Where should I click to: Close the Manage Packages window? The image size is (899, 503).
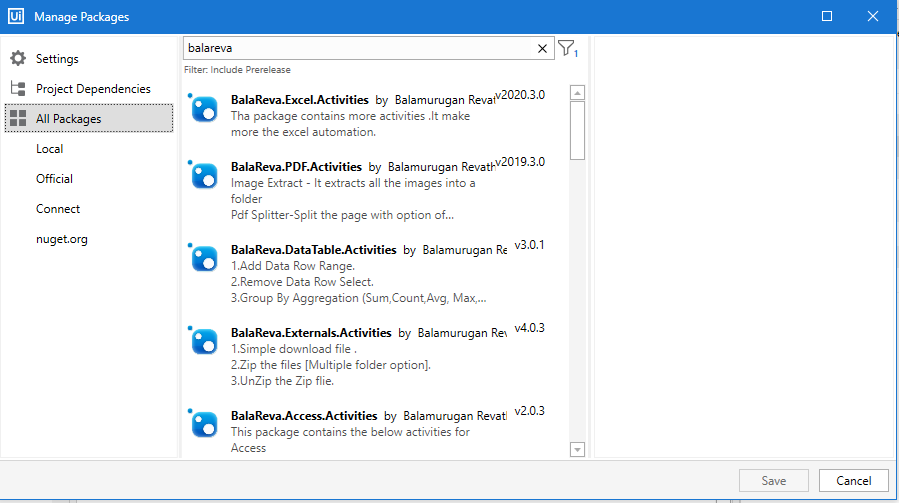[x=873, y=16]
